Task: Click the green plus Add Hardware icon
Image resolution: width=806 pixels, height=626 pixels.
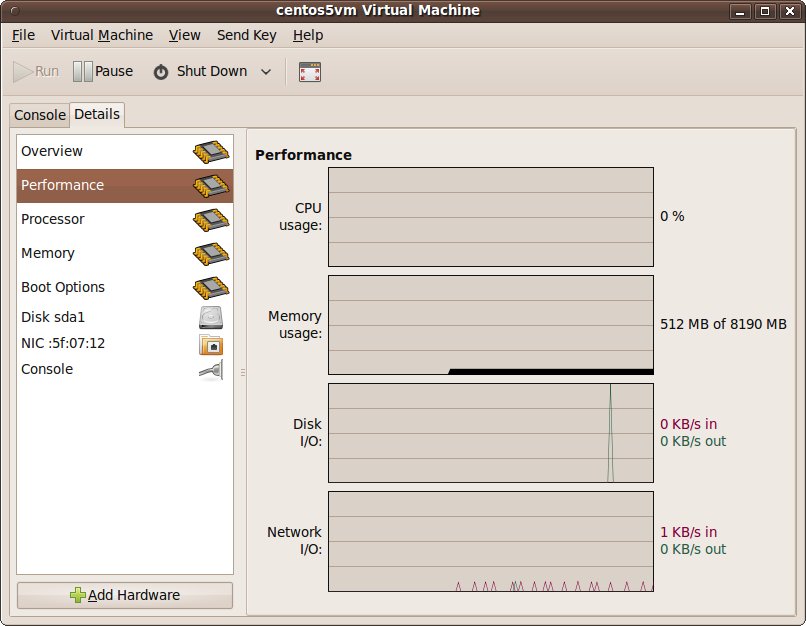Action: (78, 595)
